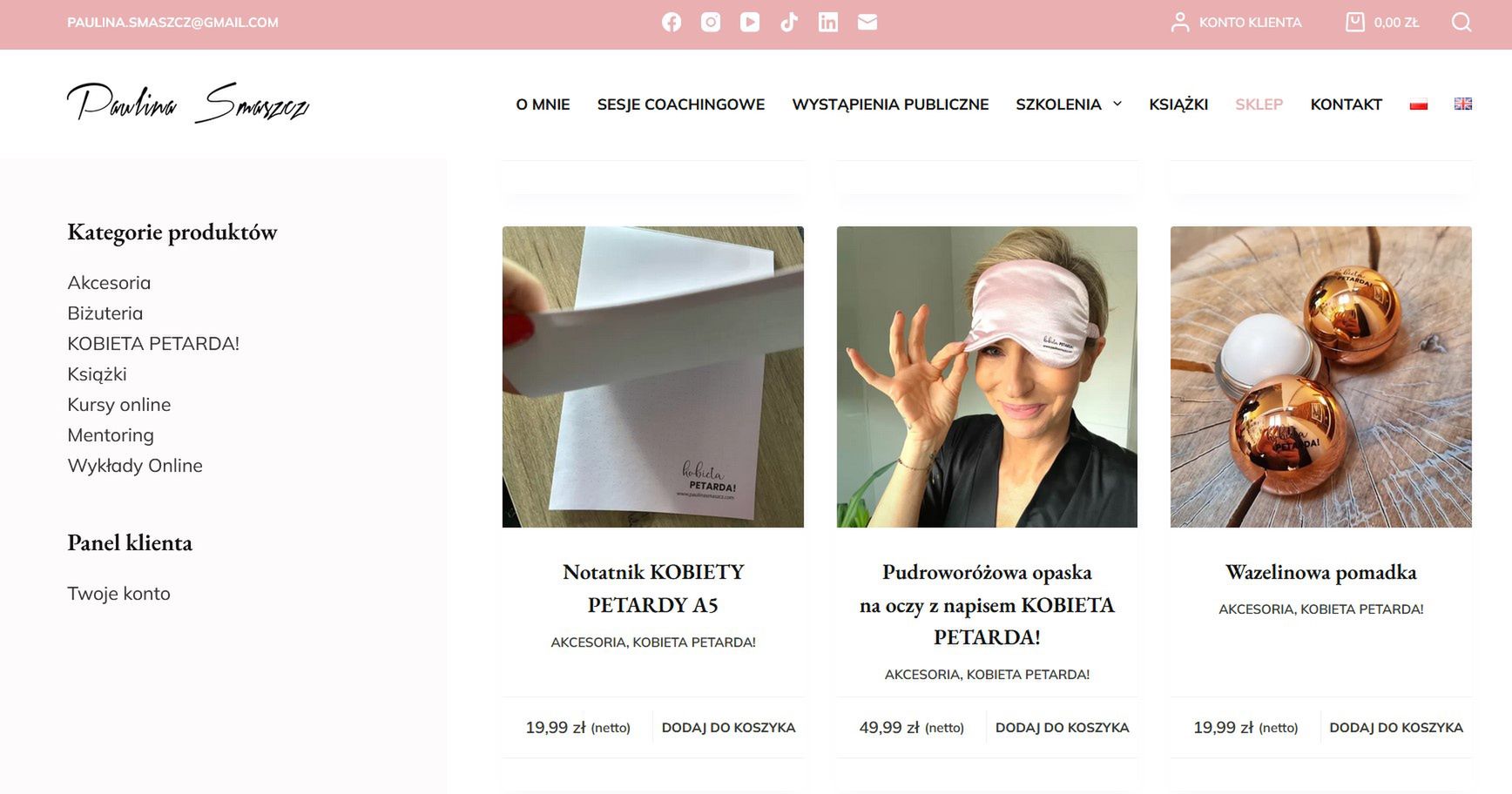1512x794 pixels.
Task: Open the YouTube social icon
Action: (750, 23)
